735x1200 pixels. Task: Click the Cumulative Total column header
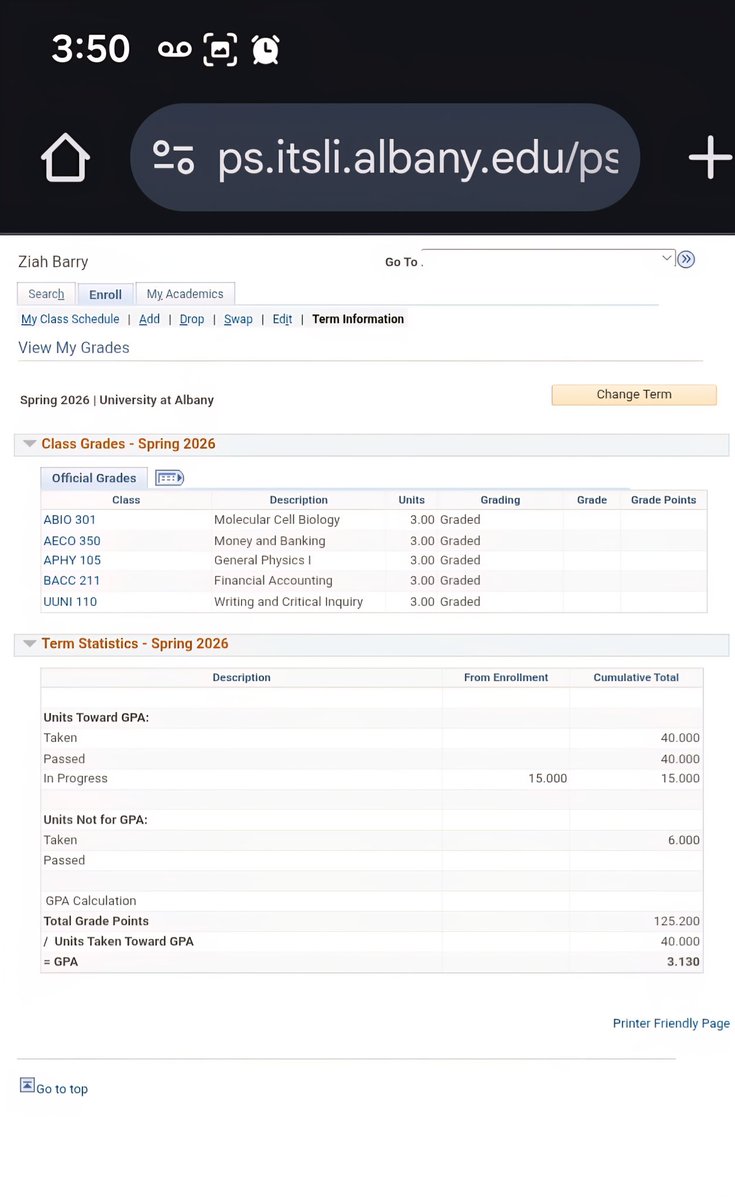[x=636, y=677]
